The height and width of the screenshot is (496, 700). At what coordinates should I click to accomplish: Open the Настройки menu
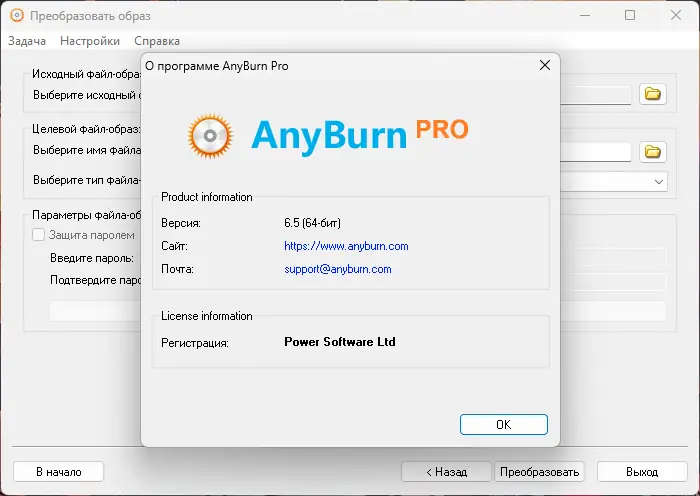pos(90,41)
